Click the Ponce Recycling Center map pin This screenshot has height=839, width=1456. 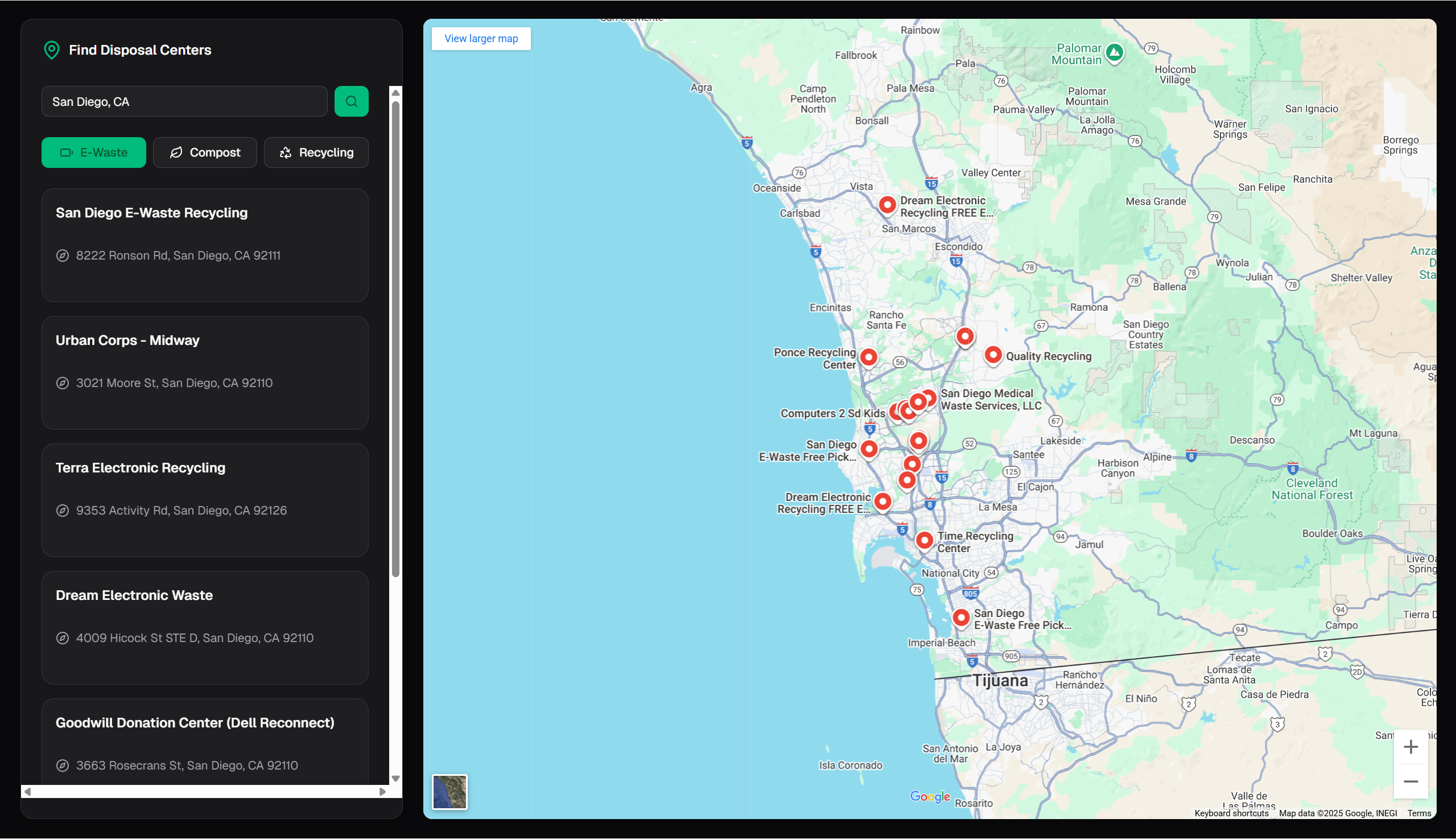[868, 357]
